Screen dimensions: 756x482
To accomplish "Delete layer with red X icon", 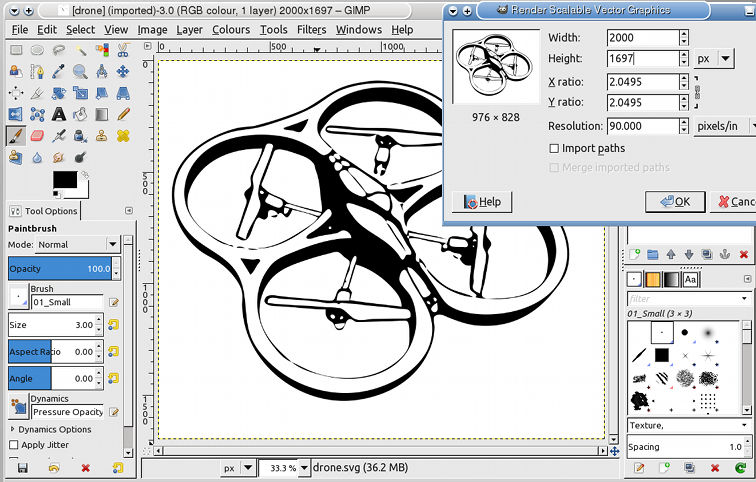I will tap(743, 254).
